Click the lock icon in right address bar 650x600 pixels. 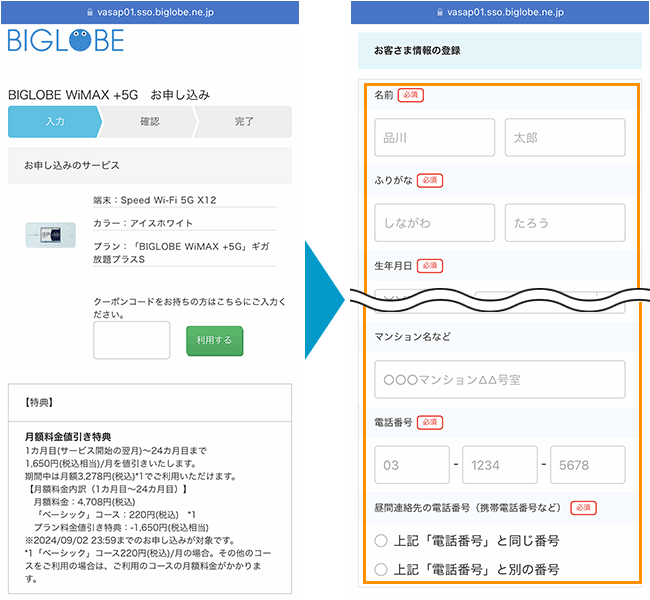click(440, 12)
